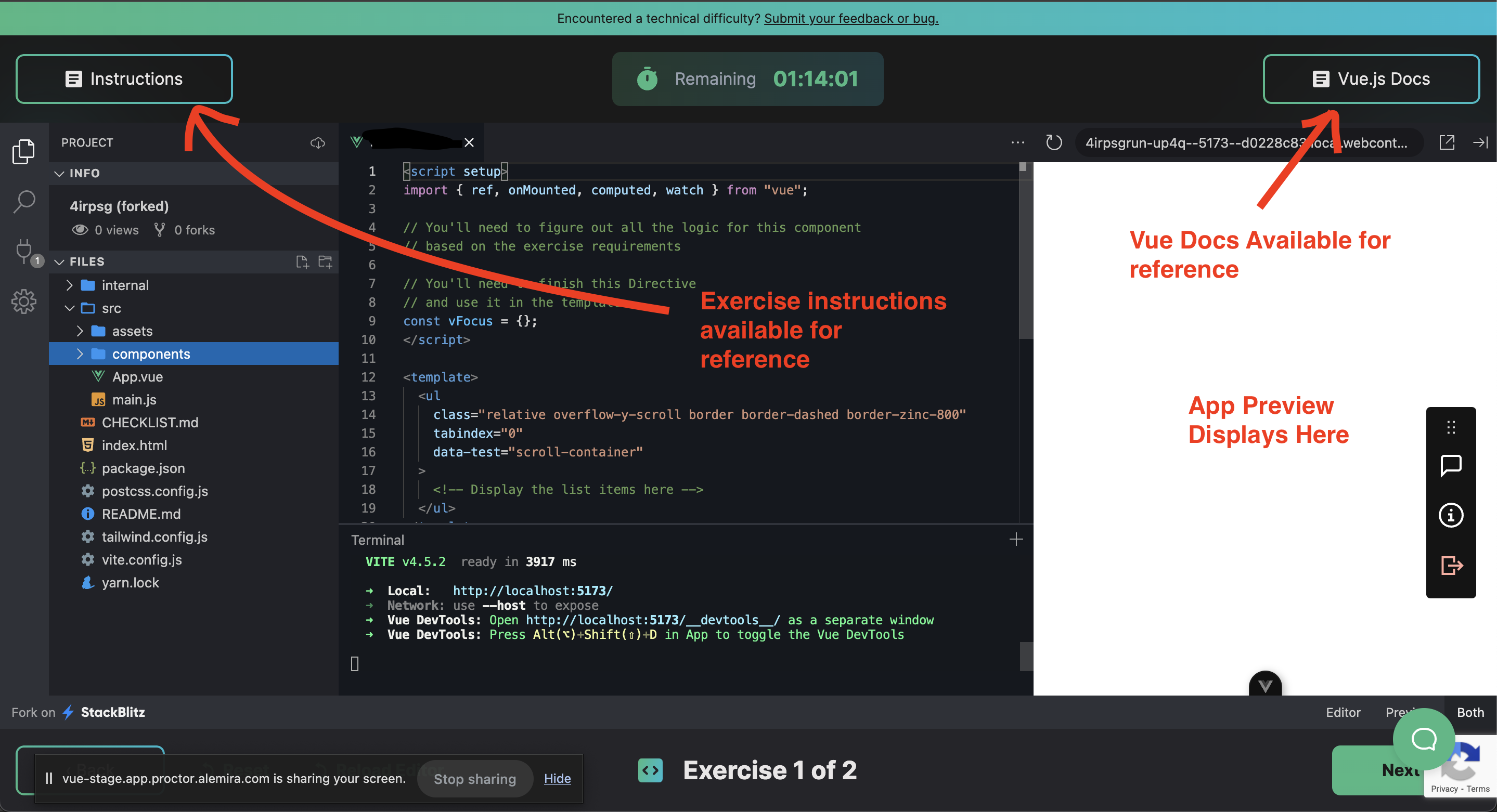Collapse the INFO section
The height and width of the screenshot is (812, 1497).
point(193,173)
